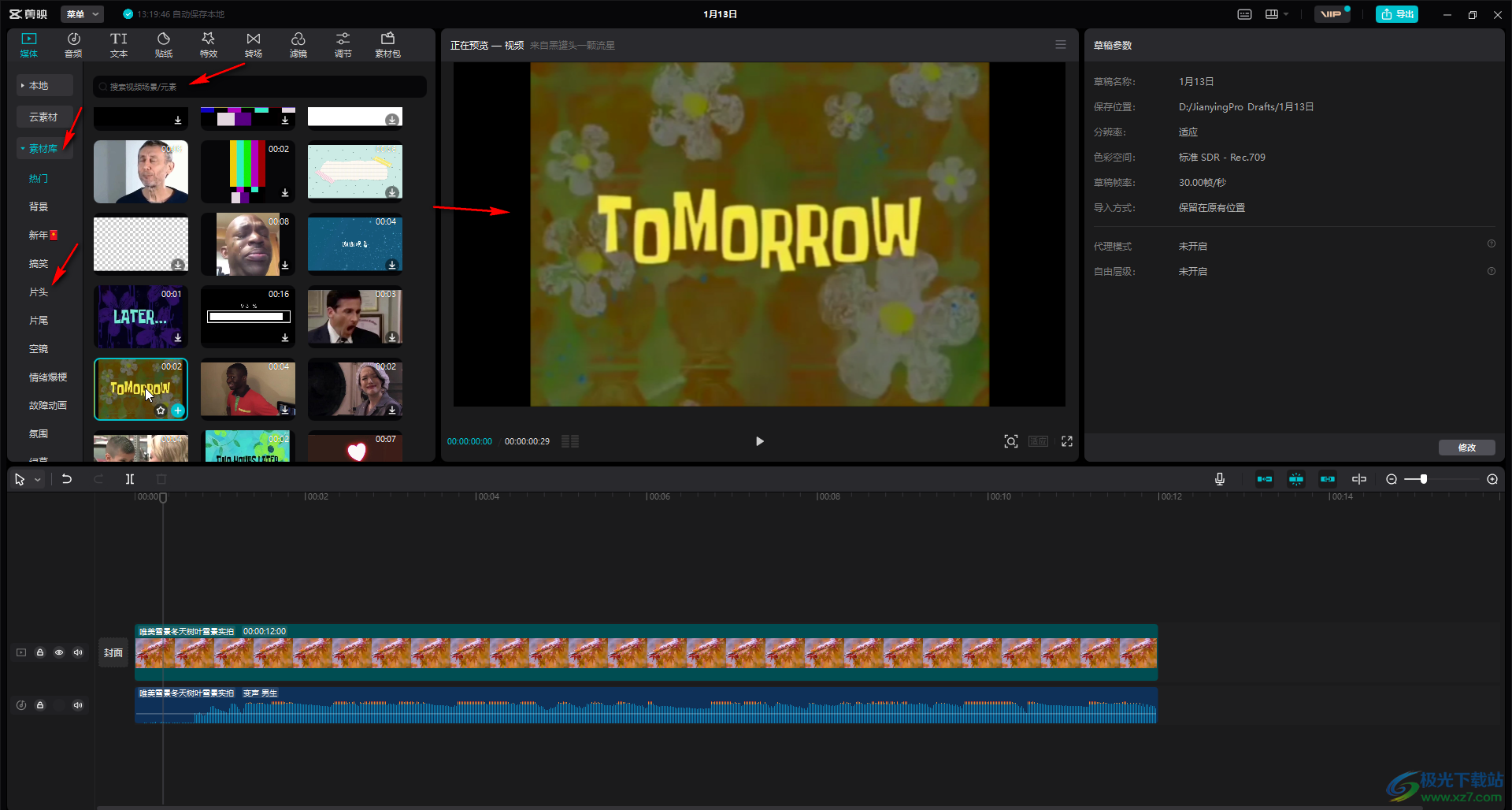Enter fullscreen preview mode

(1067, 441)
